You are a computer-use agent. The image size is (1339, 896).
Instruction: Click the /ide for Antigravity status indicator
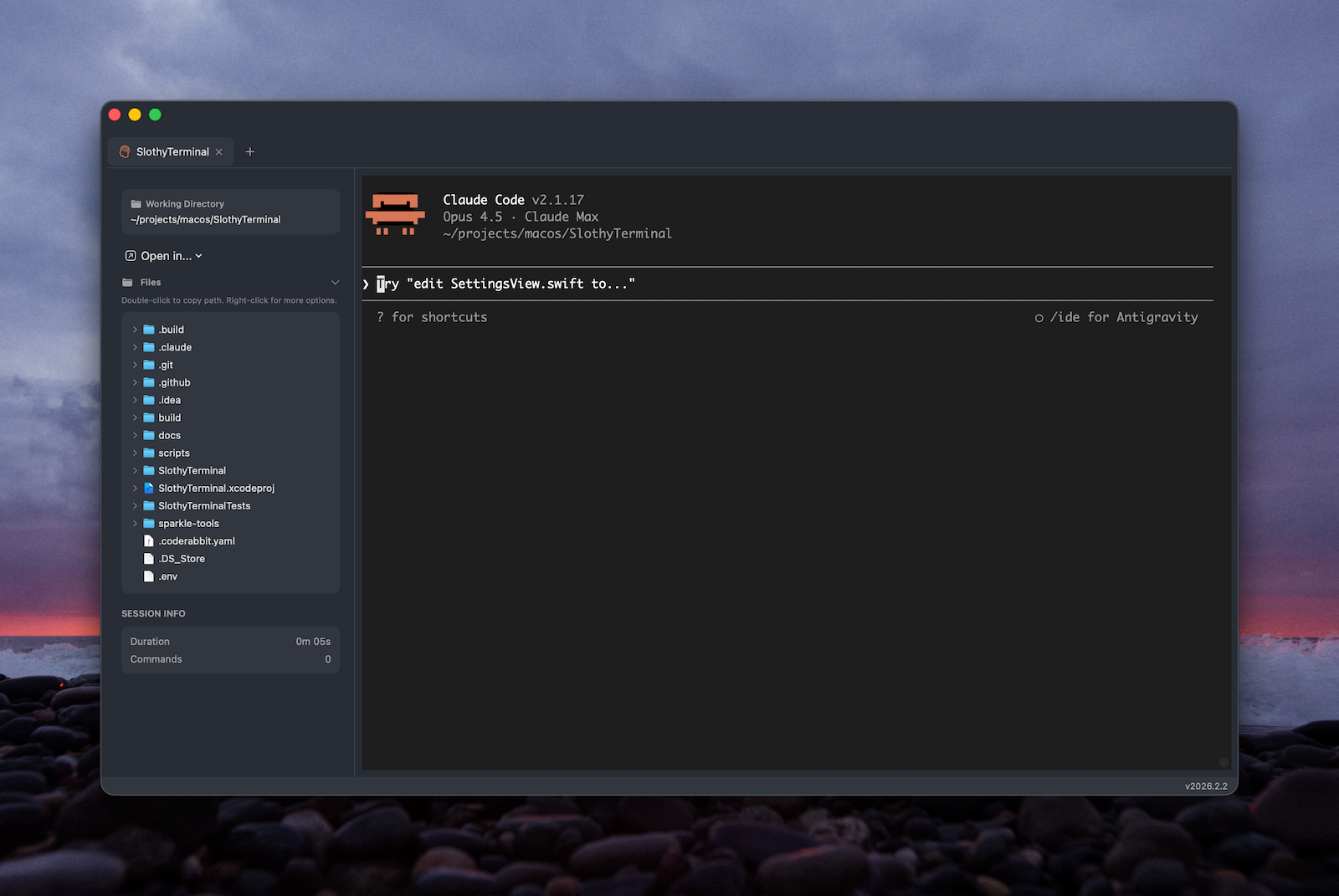click(1116, 317)
